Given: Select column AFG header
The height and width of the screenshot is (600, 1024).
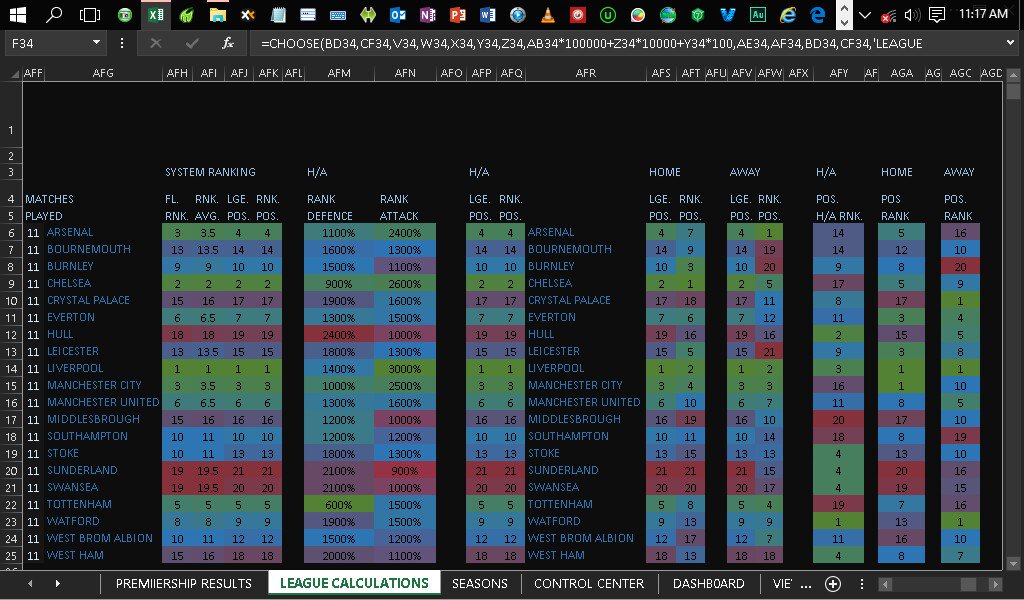Looking at the screenshot, I should [x=103, y=73].
